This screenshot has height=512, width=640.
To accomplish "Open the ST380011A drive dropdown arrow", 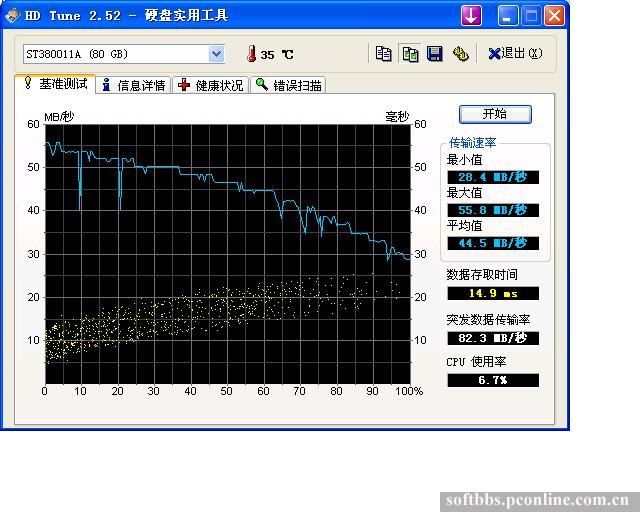I will [216, 54].
